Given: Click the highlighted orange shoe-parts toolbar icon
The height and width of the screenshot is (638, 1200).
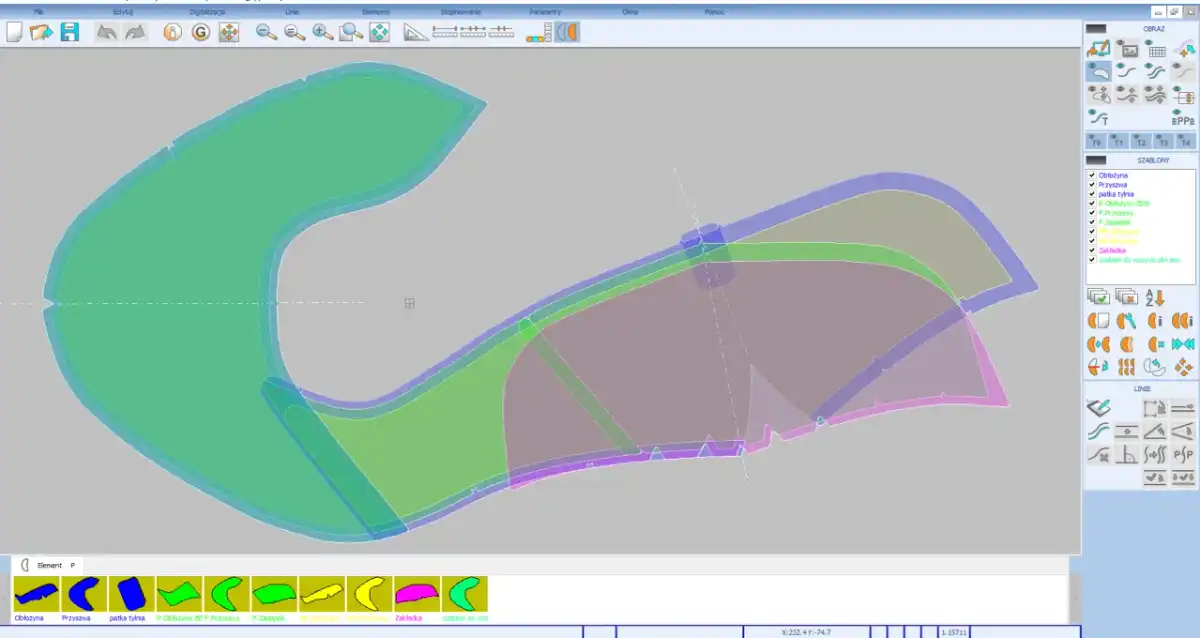Looking at the screenshot, I should [567, 32].
